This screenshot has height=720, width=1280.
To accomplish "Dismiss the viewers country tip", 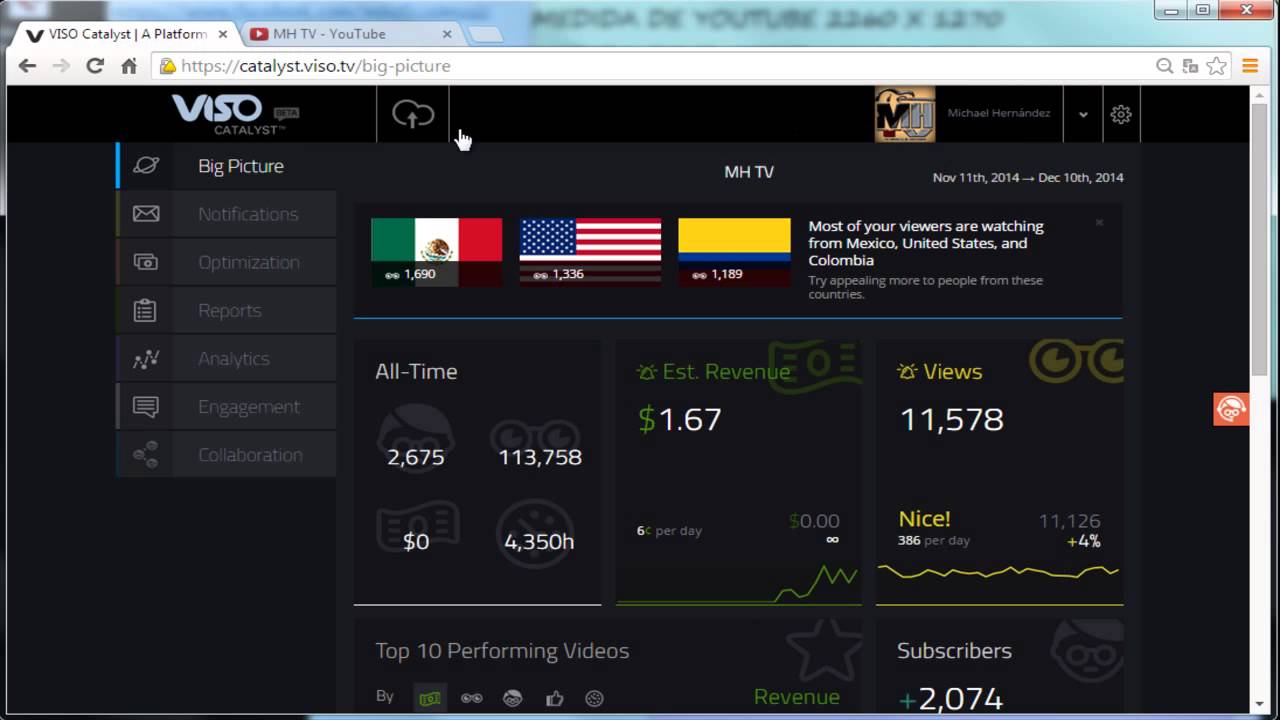I will click(x=1099, y=222).
